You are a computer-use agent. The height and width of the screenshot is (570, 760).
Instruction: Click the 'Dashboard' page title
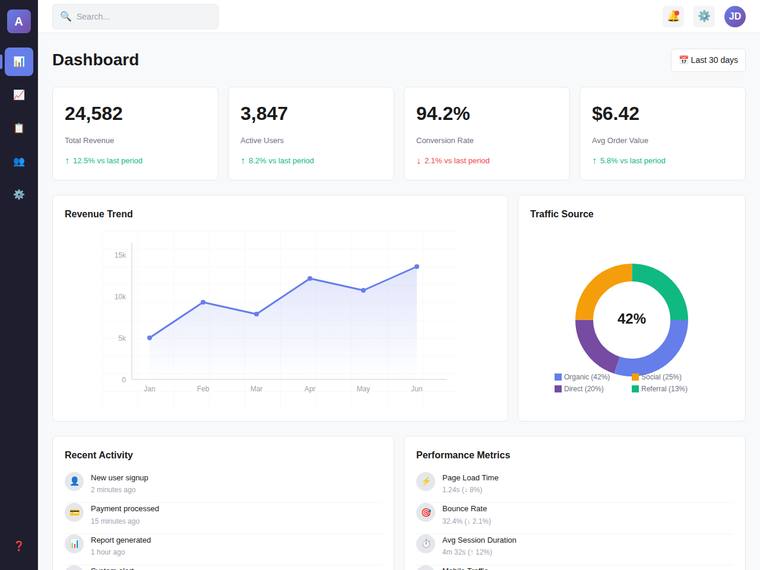[x=95, y=60]
